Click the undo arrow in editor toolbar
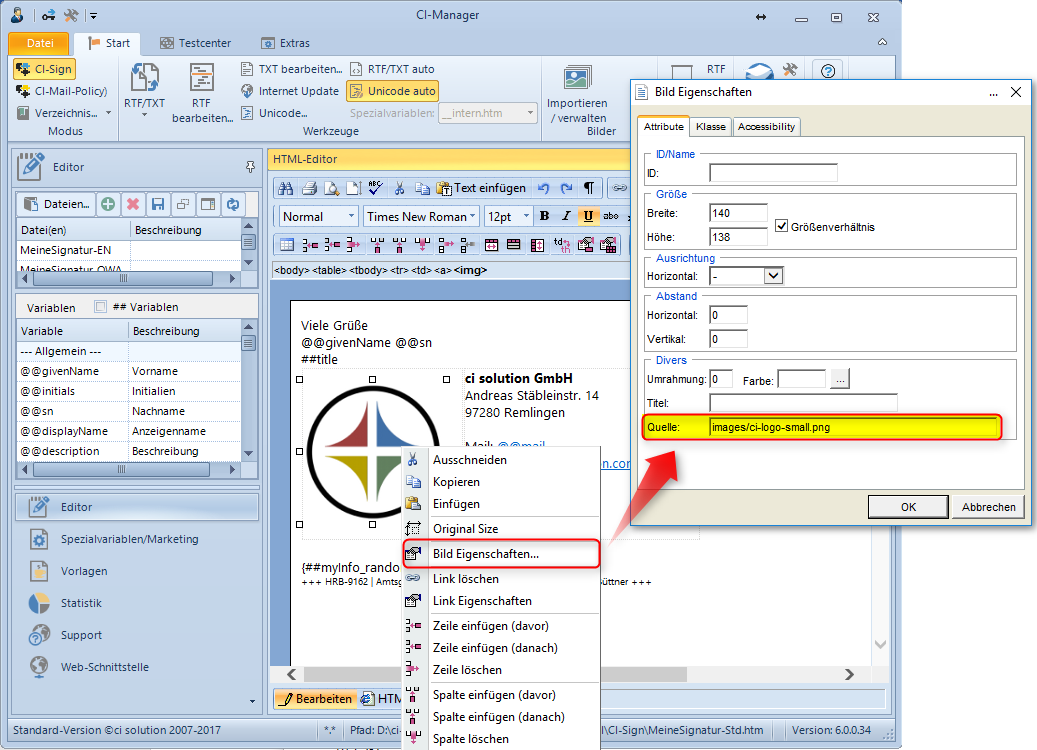Viewport: 1037px width, 750px height. point(544,188)
